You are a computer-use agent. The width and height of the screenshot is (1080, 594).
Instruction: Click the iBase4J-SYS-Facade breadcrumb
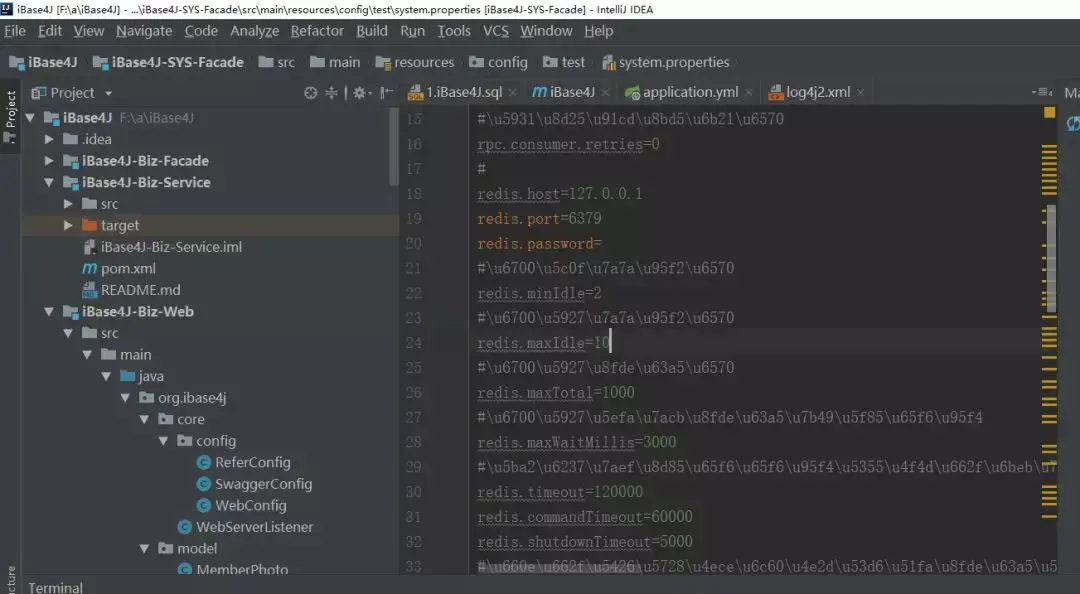click(x=168, y=62)
